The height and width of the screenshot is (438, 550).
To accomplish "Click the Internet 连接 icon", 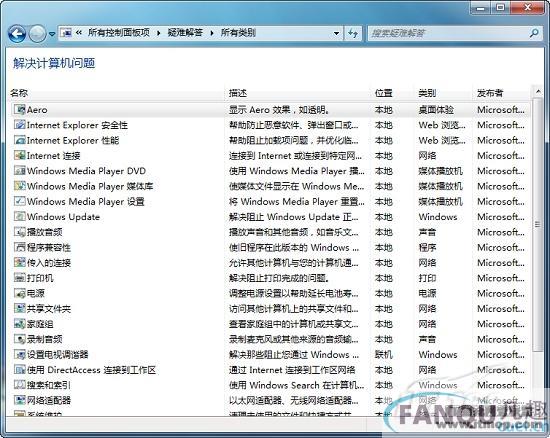I will [x=19, y=155].
